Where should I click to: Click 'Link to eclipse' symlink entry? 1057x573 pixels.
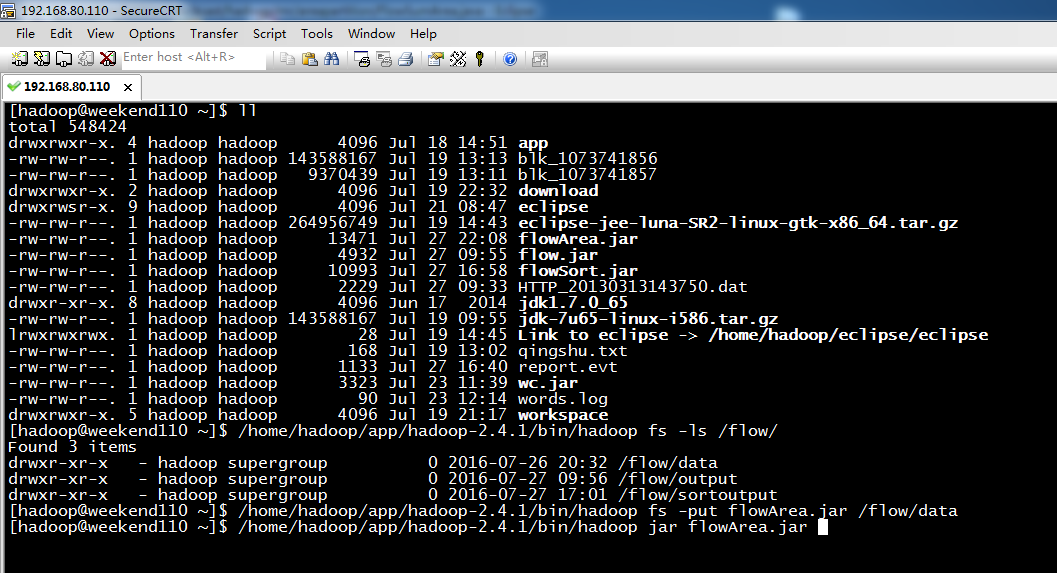(593, 335)
